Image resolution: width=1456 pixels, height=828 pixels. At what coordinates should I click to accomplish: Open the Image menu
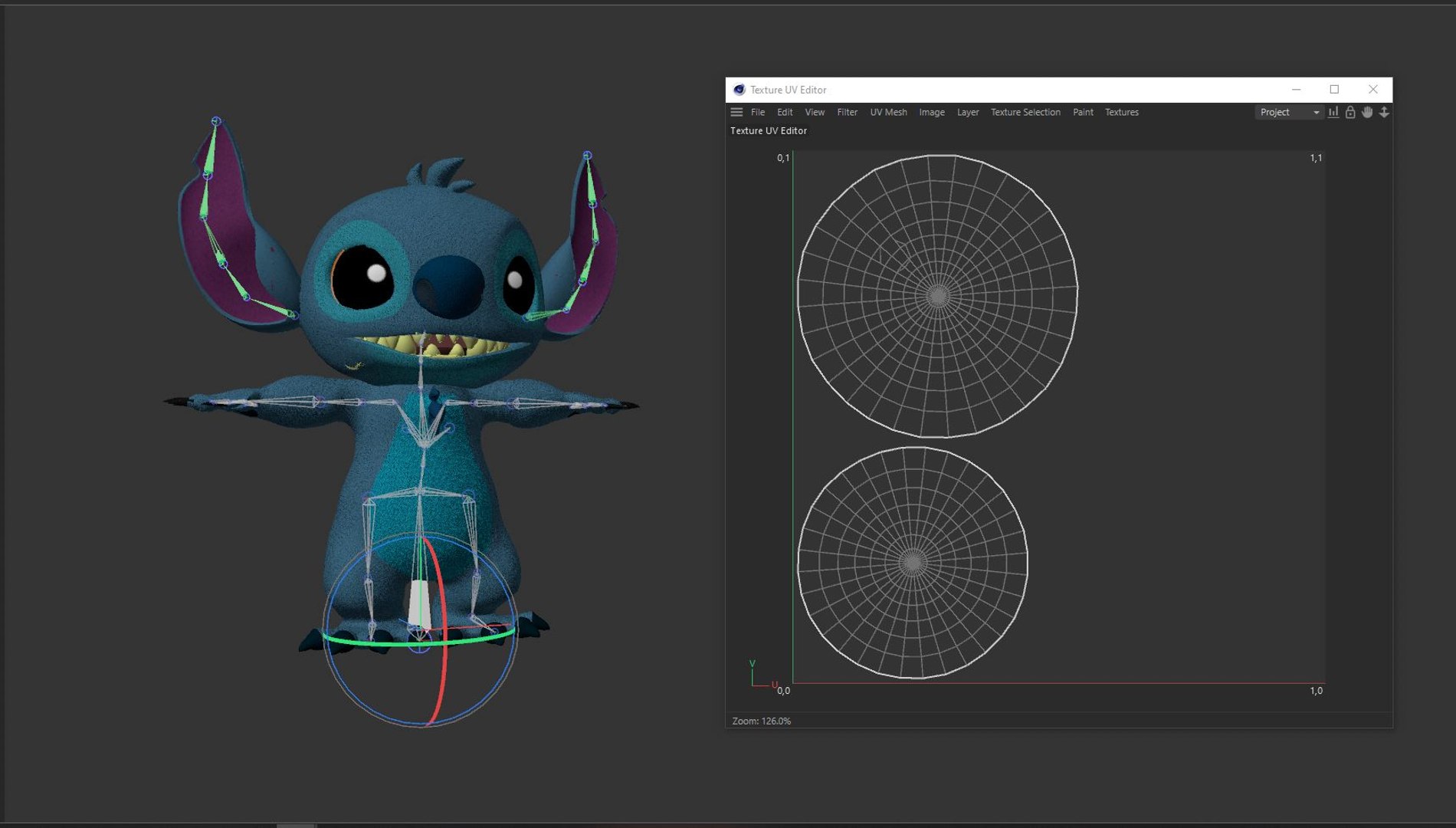932,112
